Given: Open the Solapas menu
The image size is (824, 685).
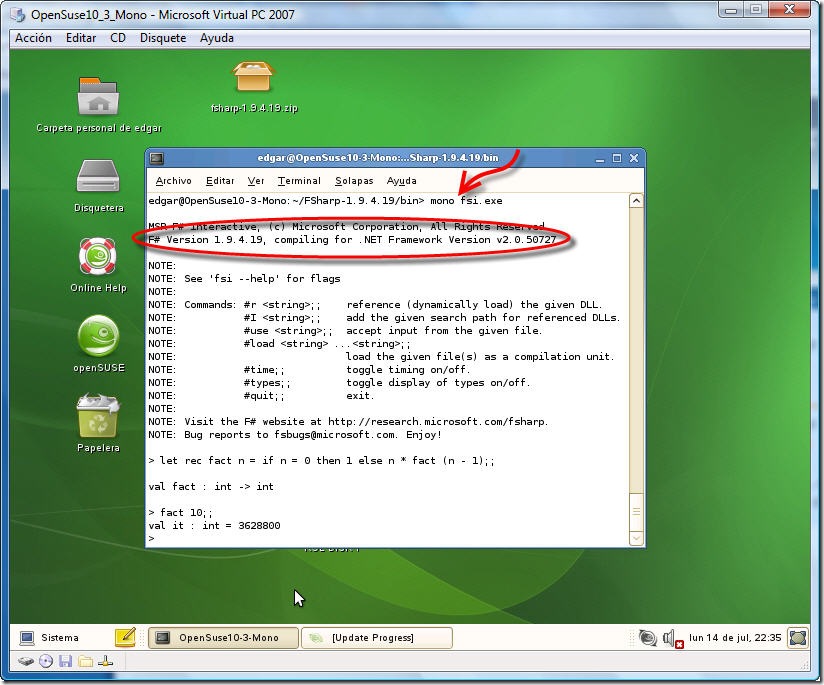Looking at the screenshot, I should click(x=354, y=181).
